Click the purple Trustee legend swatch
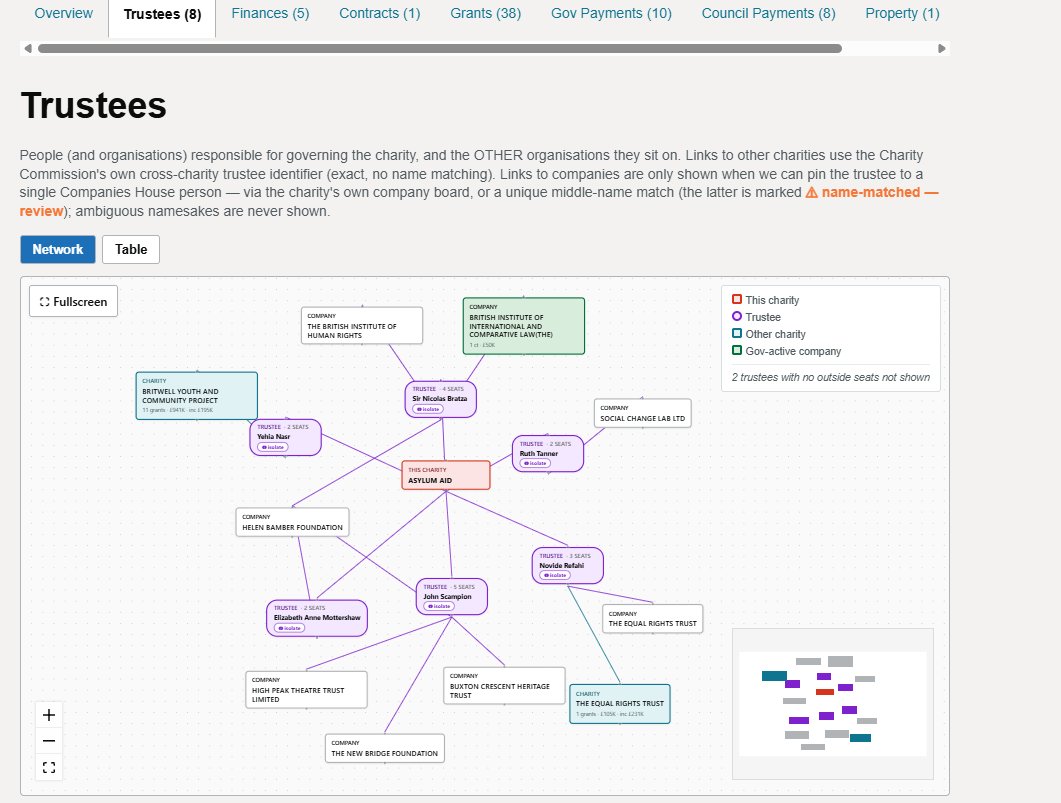Screen dimensions: 1061x803 pyautogui.click(x=737, y=316)
